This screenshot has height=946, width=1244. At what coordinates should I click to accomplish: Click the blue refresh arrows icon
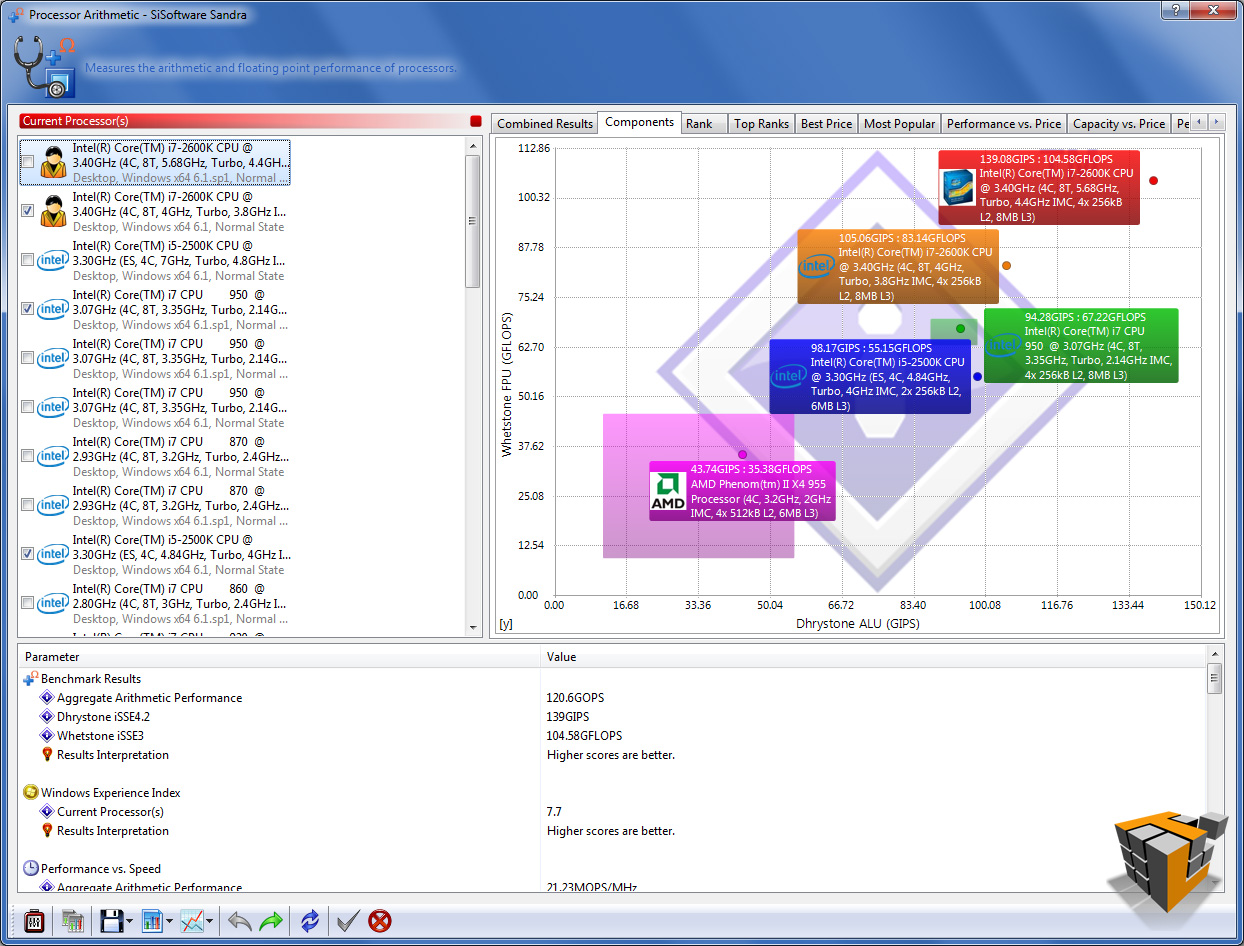coord(310,921)
